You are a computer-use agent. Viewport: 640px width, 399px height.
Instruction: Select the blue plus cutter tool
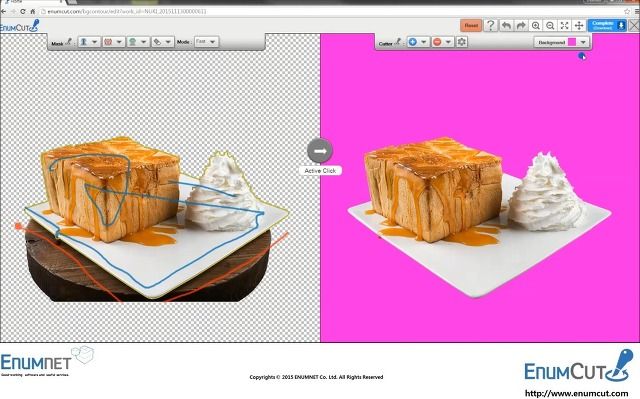point(413,42)
